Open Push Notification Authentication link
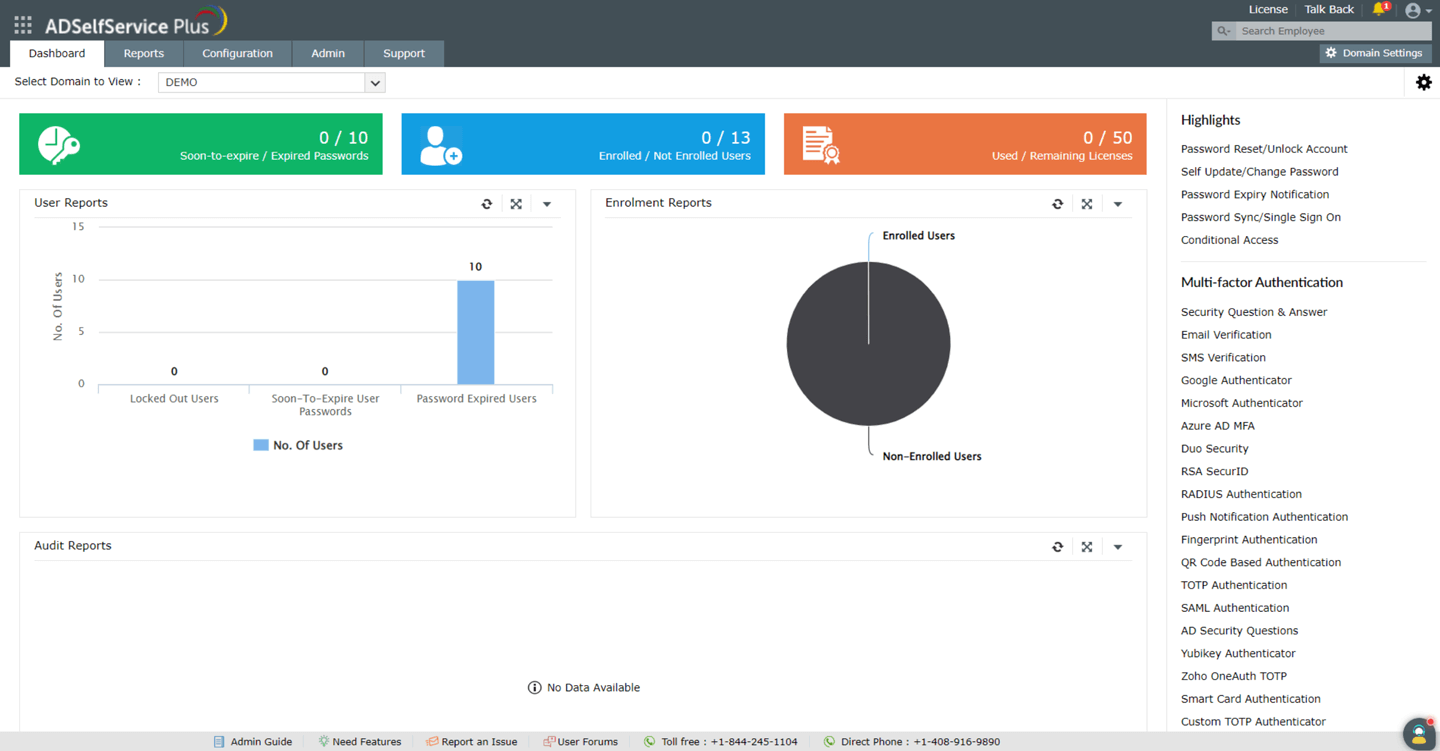Viewport: 1440px width, 751px height. tap(1264, 517)
